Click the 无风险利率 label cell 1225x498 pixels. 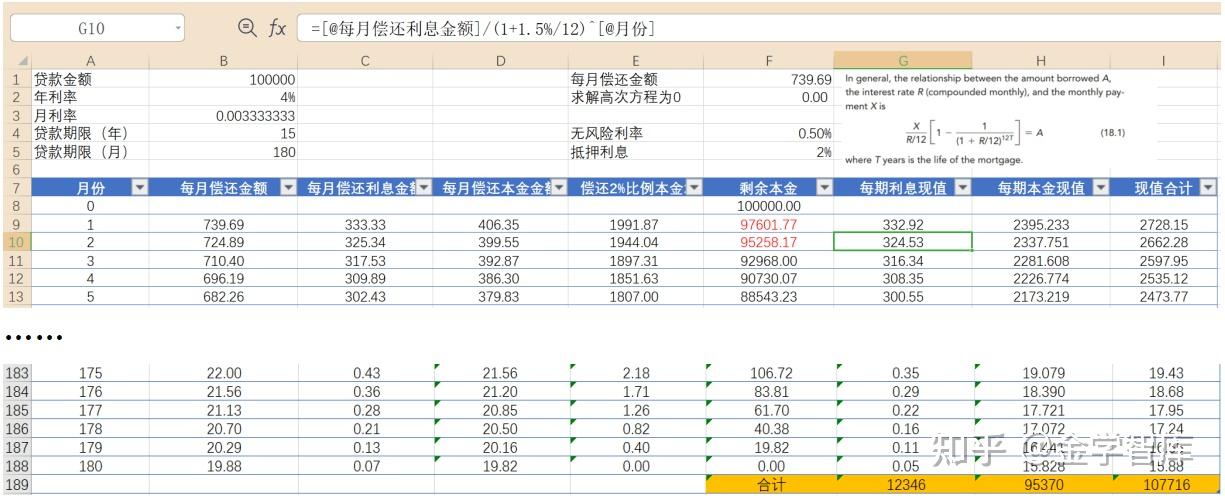[x=635, y=133]
